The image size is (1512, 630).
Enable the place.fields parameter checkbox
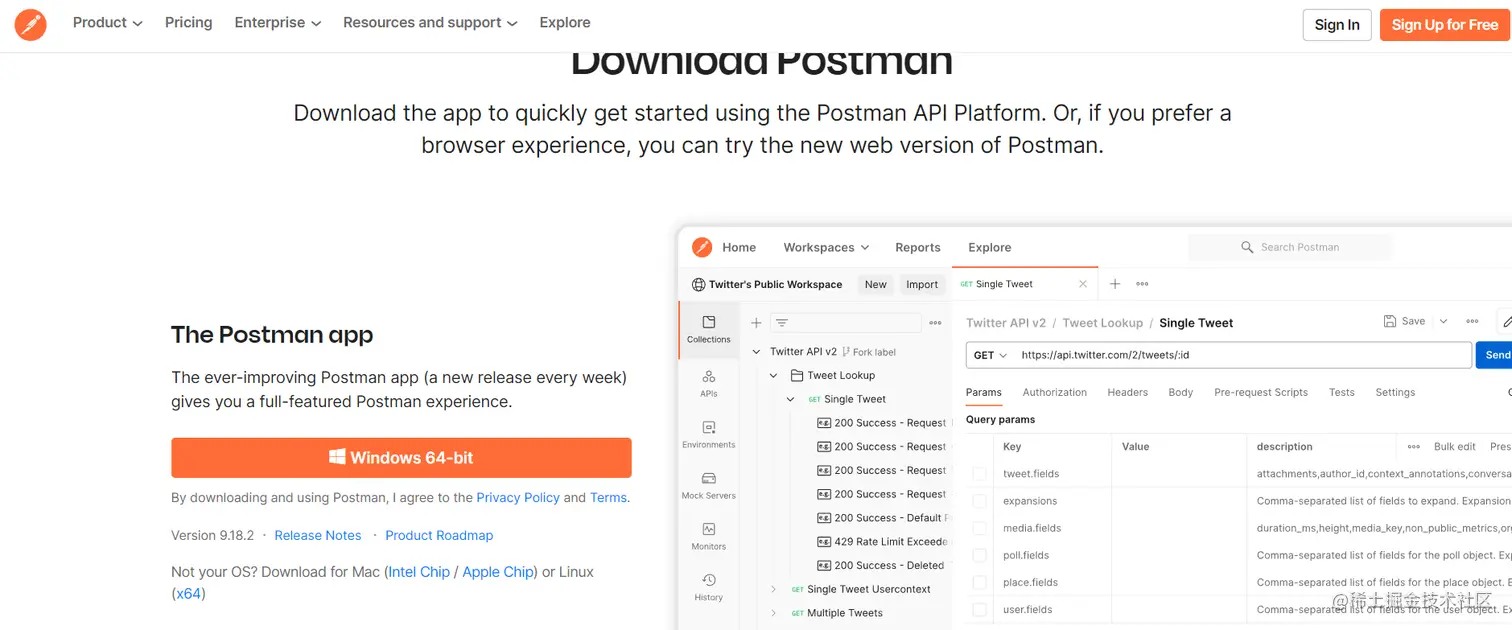point(980,582)
